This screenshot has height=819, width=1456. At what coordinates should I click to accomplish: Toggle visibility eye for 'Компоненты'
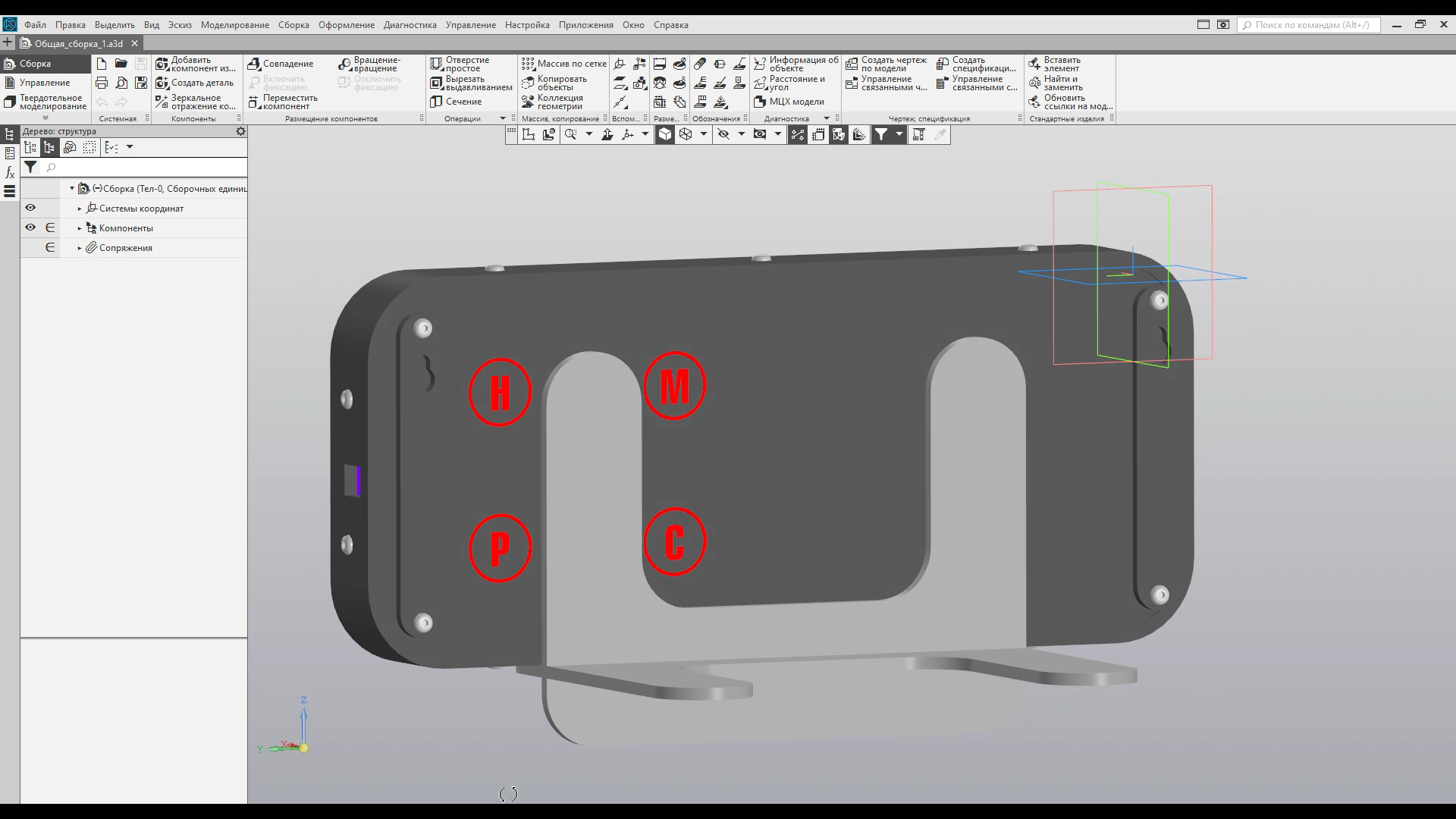pos(30,227)
